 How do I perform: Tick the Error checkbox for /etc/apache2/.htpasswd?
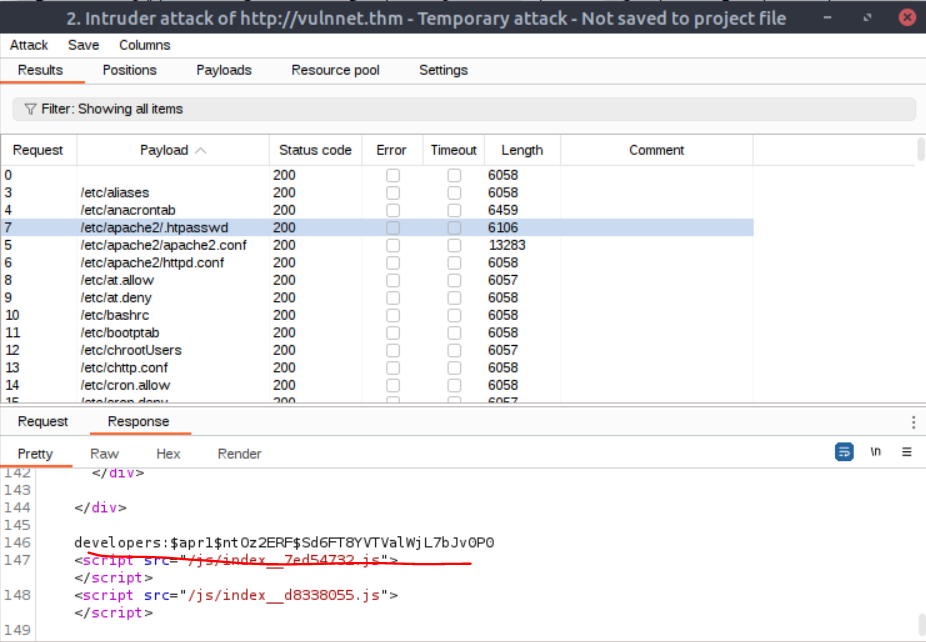pos(393,228)
